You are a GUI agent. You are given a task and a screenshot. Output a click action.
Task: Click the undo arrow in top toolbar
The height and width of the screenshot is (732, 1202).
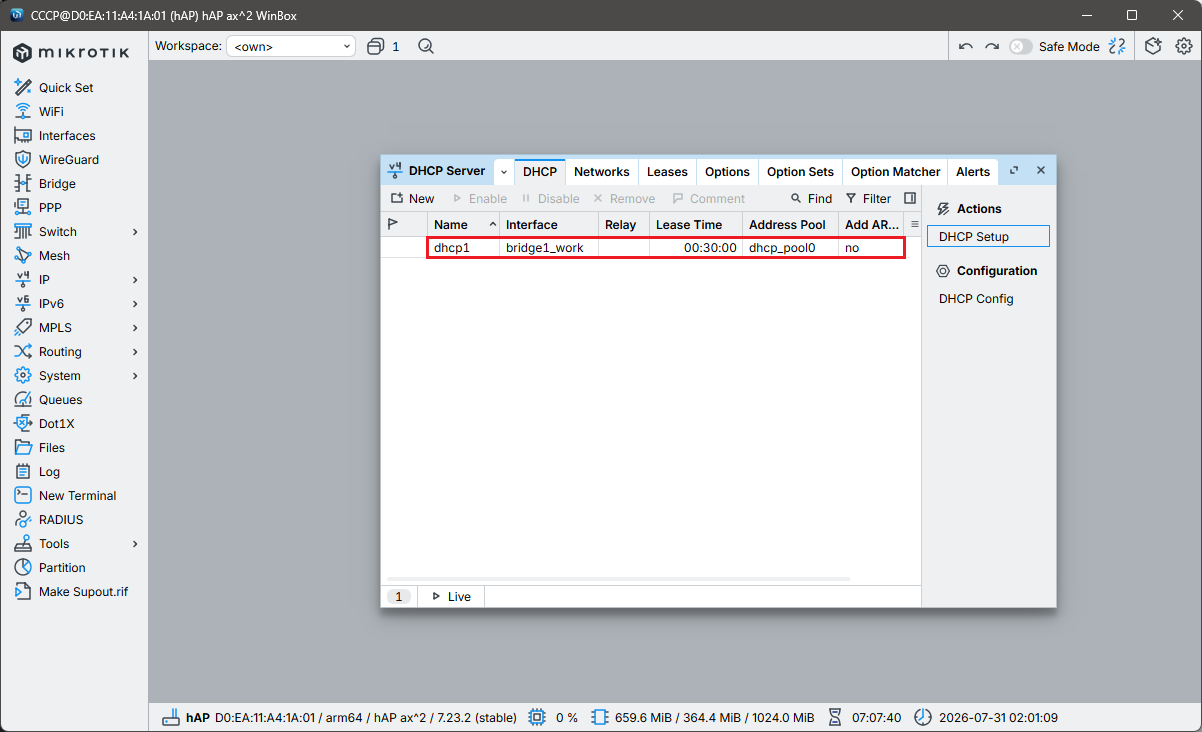(x=965, y=46)
